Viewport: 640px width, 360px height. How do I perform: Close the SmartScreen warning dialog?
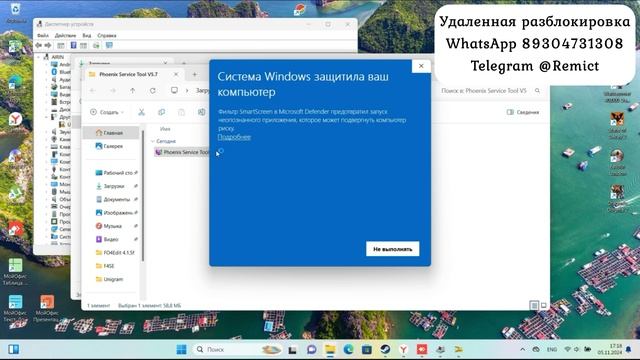click(x=421, y=66)
